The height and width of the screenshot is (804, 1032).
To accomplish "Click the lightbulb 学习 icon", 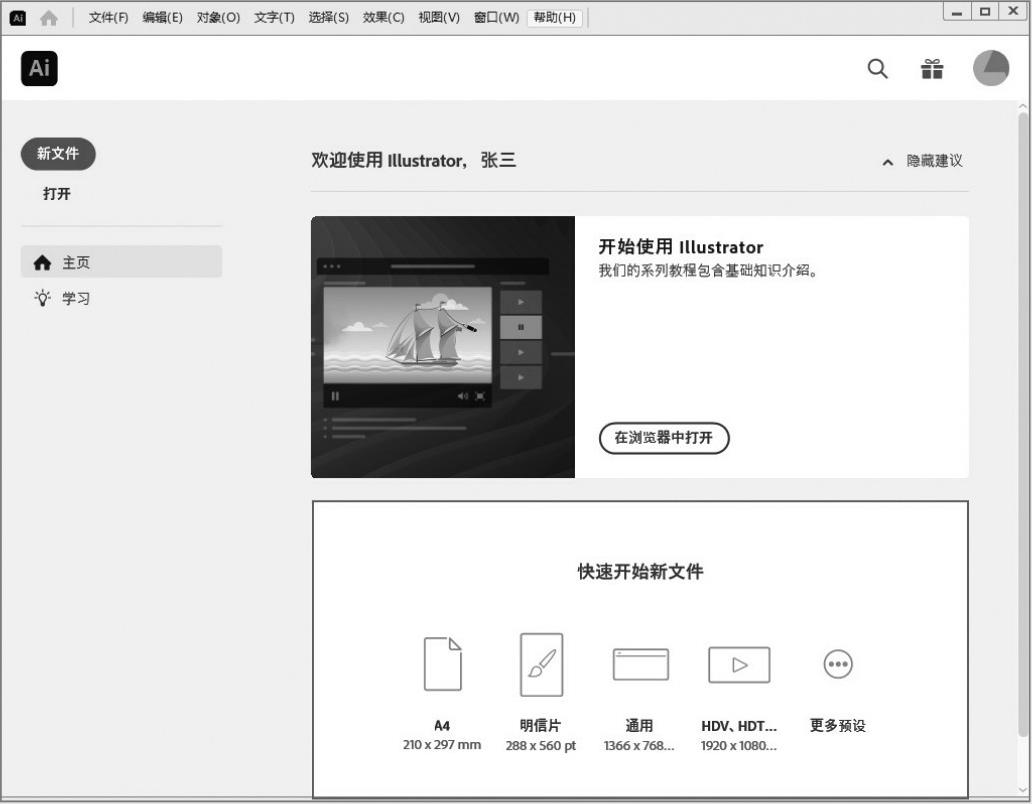I will pos(43,298).
